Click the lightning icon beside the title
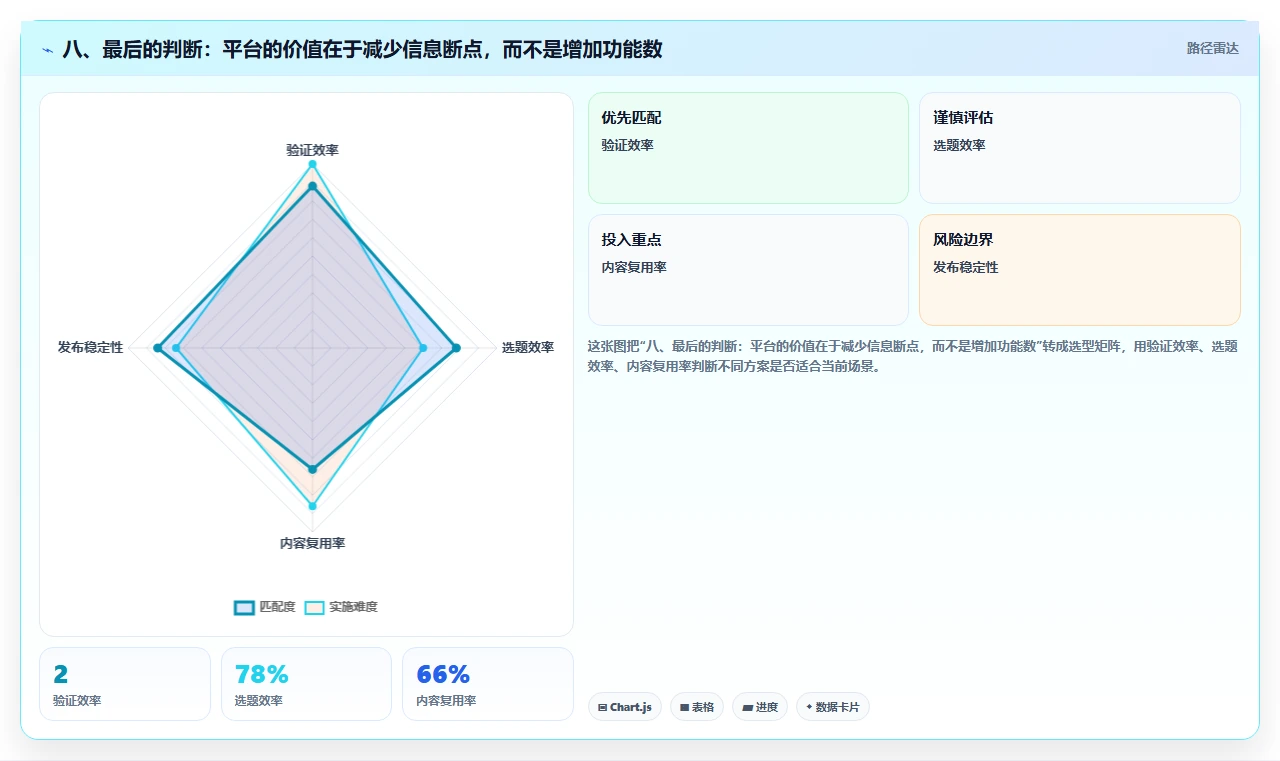Image resolution: width=1280 pixels, height=761 pixels. [x=48, y=49]
